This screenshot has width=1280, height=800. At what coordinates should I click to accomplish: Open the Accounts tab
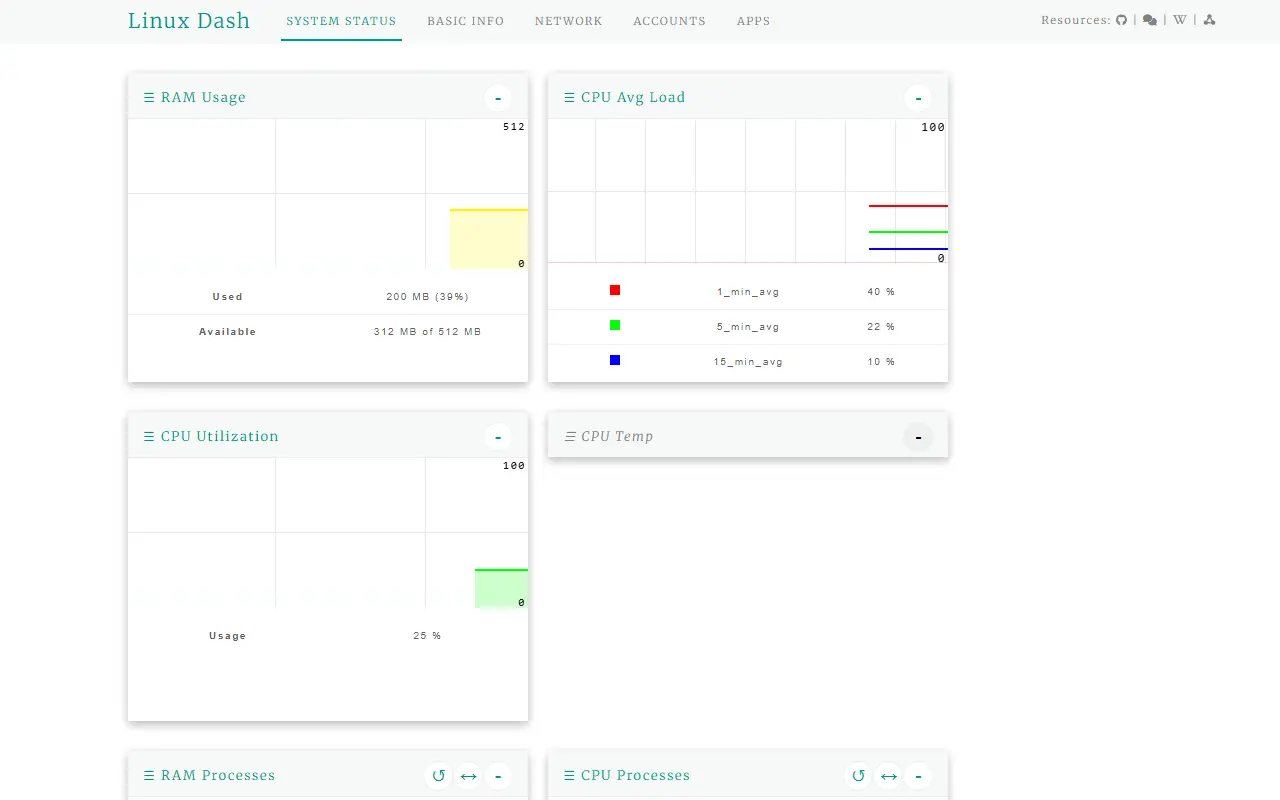669,21
